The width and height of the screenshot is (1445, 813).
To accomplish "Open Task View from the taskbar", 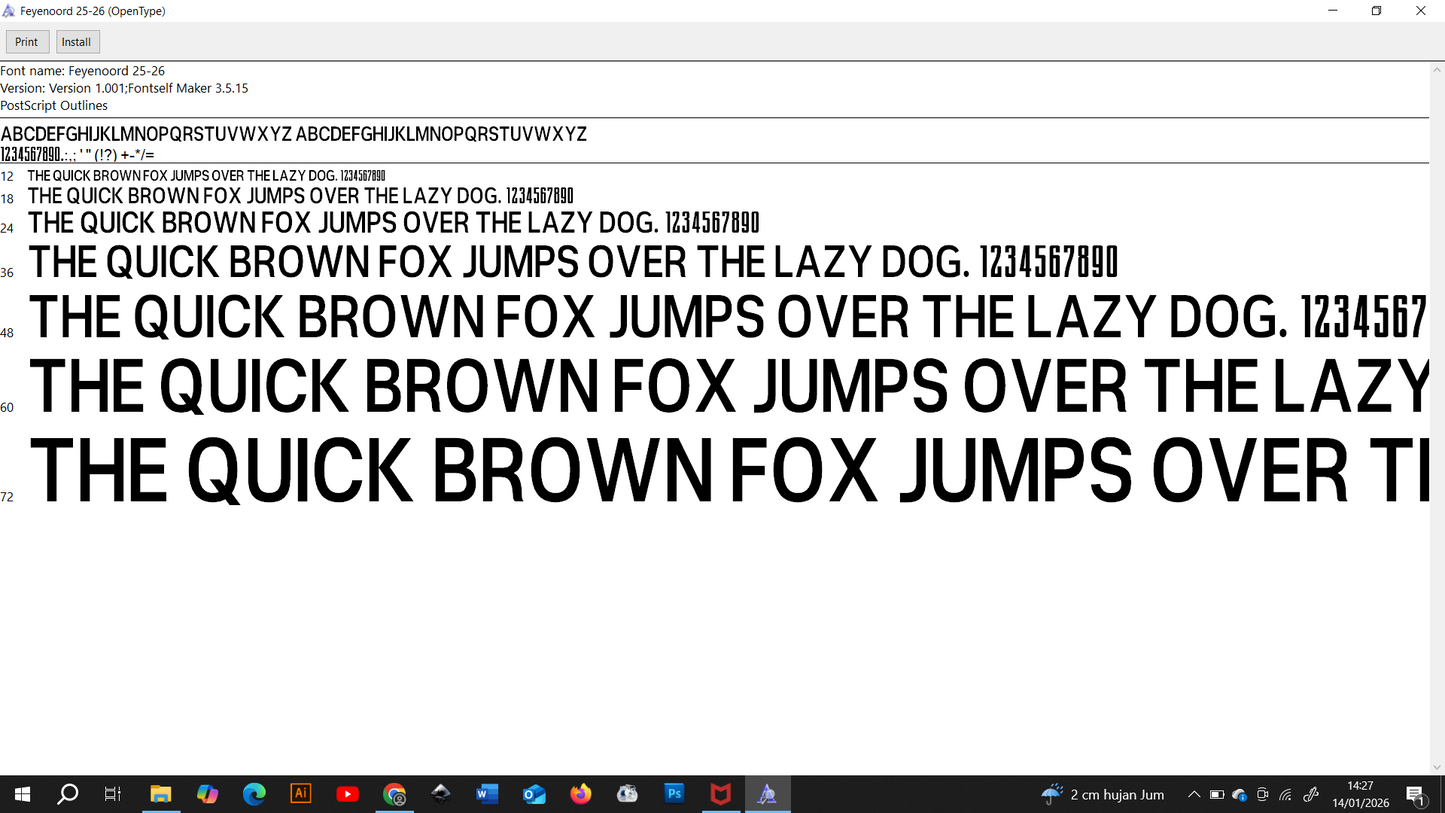I will [113, 794].
